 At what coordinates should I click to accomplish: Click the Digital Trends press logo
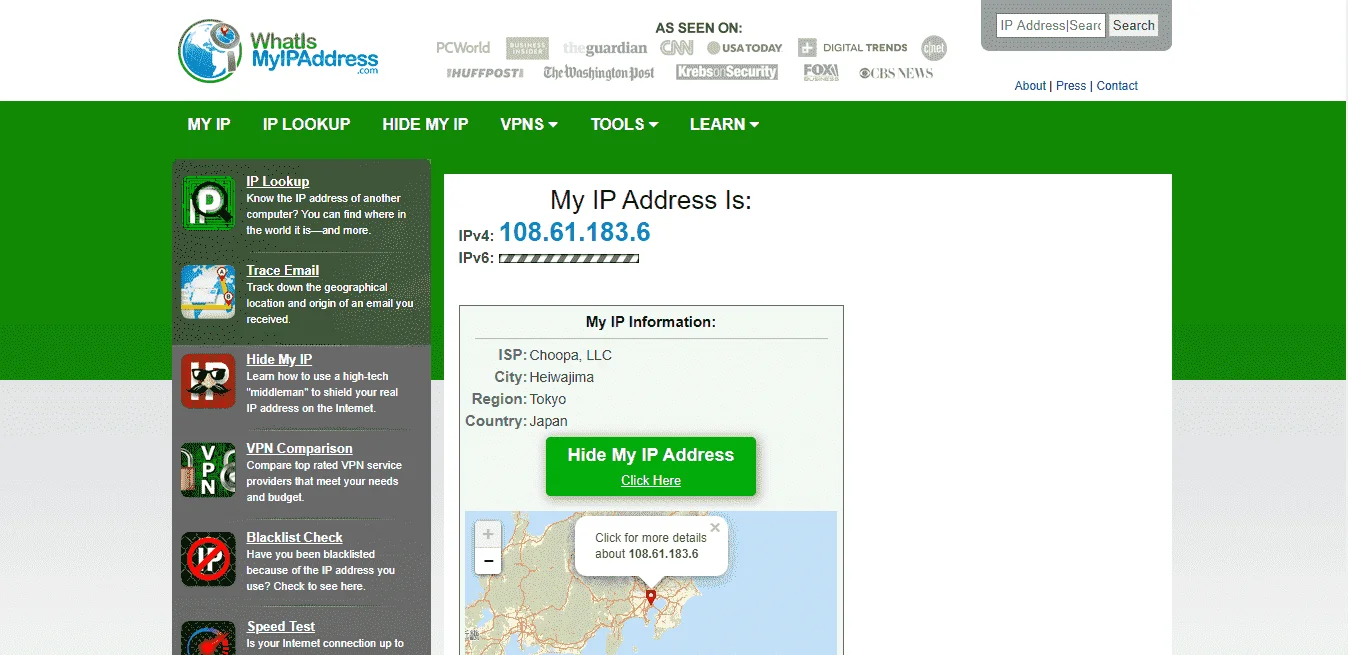[853, 47]
